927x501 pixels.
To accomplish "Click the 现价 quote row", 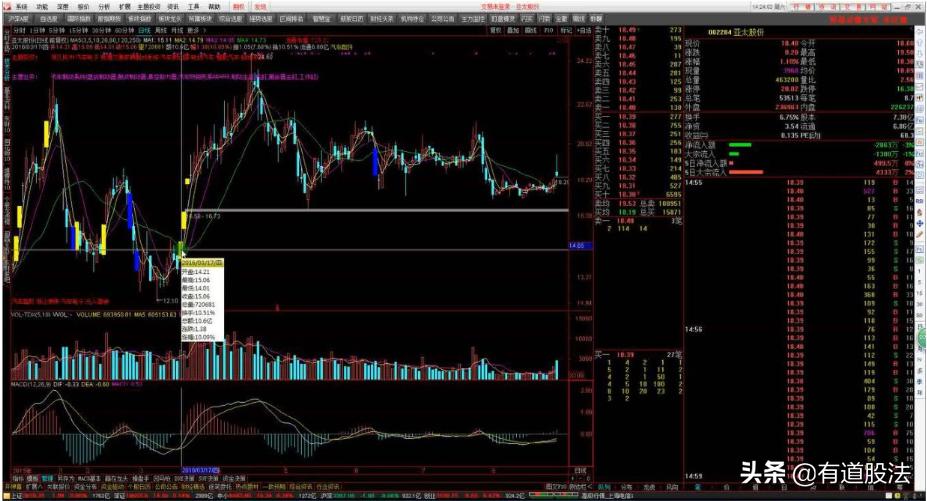I will [742, 43].
